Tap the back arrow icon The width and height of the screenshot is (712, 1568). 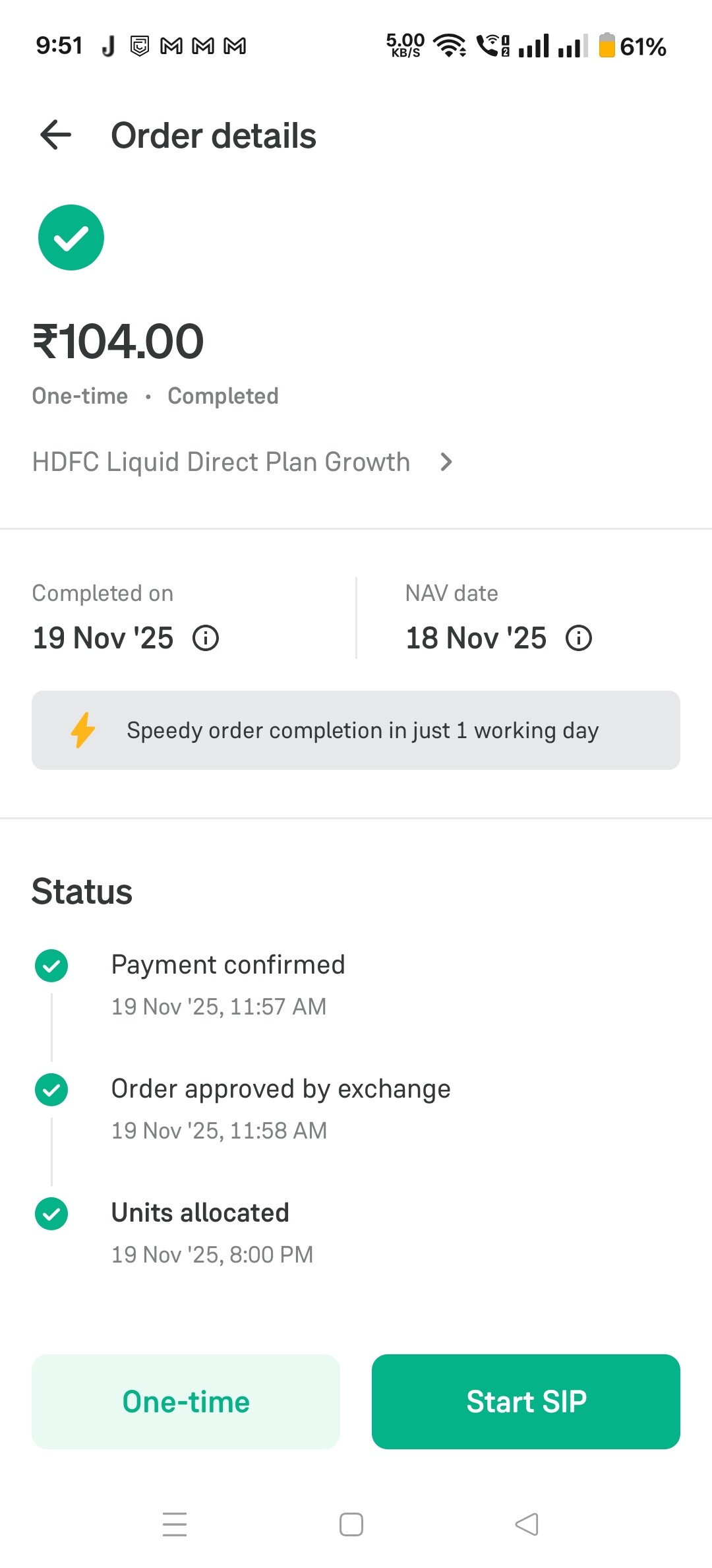(x=56, y=135)
